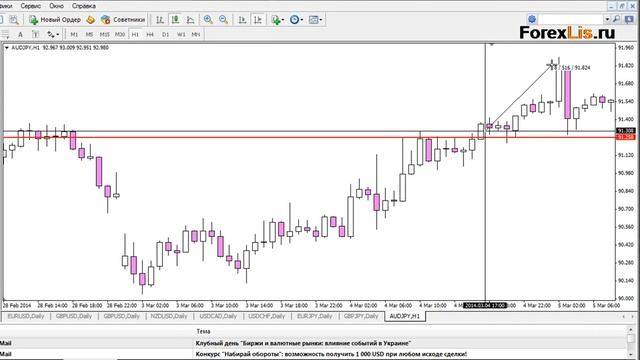Expand the periods clock dropdown arrow

[x=302, y=20]
